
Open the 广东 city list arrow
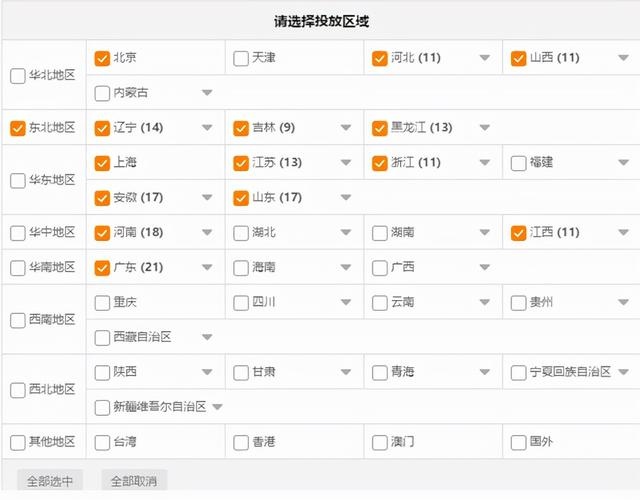207,267
